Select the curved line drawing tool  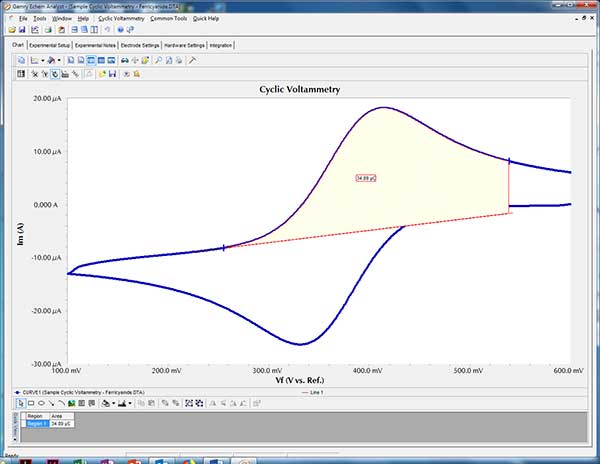[x=61, y=403]
